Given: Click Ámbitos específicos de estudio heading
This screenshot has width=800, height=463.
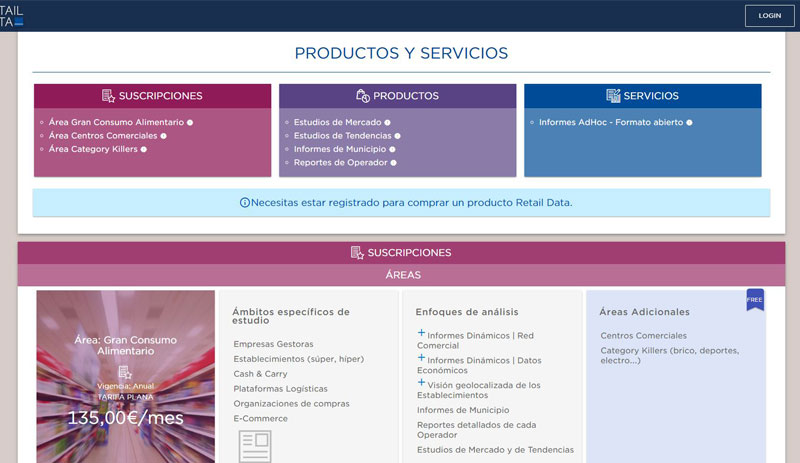Looking at the screenshot, I should pyautogui.click(x=291, y=316).
